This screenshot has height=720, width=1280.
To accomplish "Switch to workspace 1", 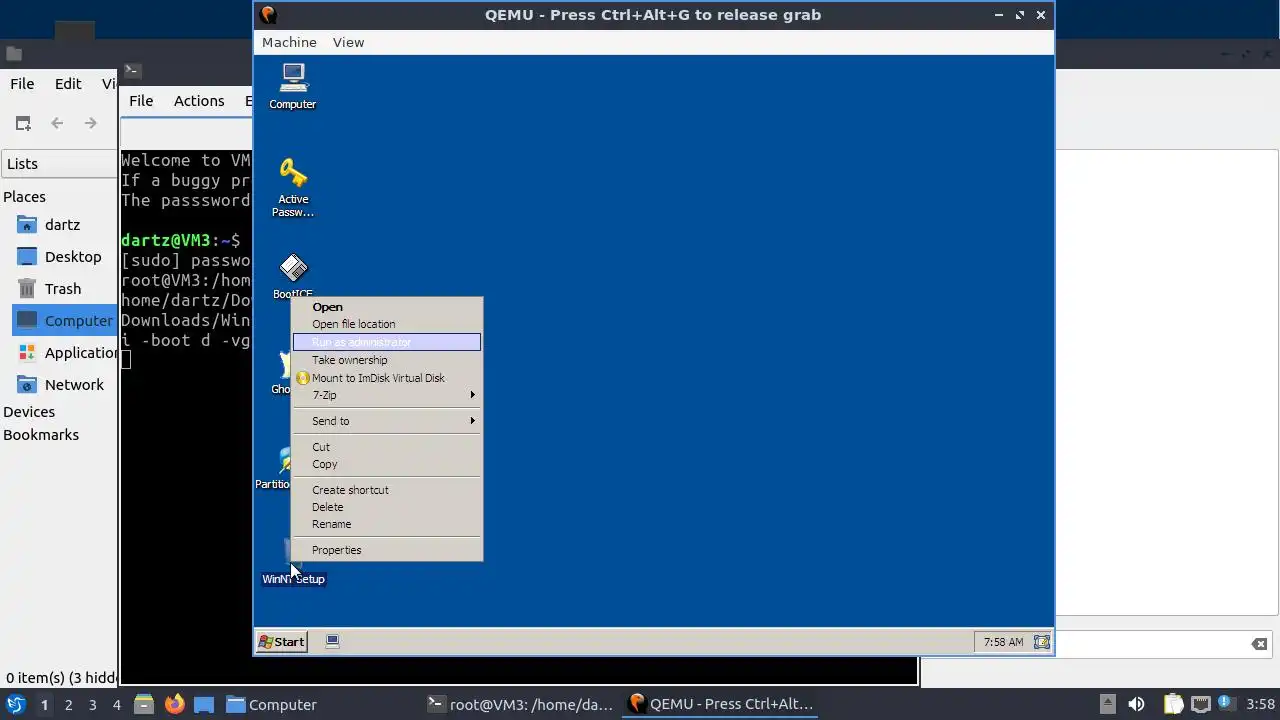I will pyautogui.click(x=44, y=705).
